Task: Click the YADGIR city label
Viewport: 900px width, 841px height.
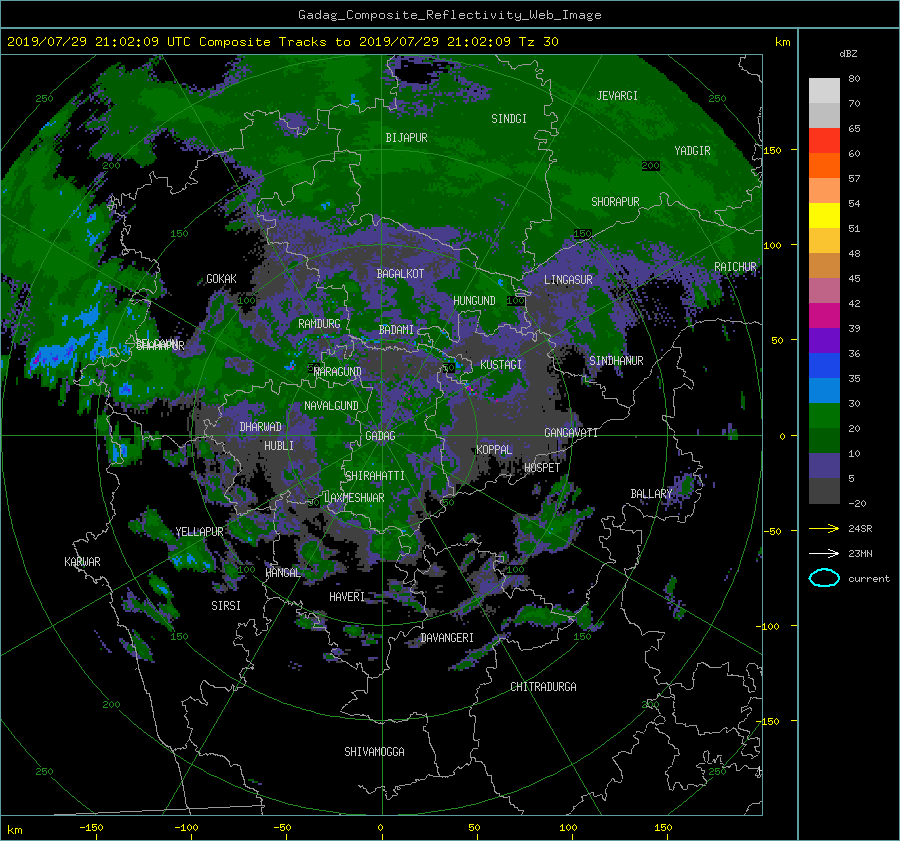Action: [692, 151]
